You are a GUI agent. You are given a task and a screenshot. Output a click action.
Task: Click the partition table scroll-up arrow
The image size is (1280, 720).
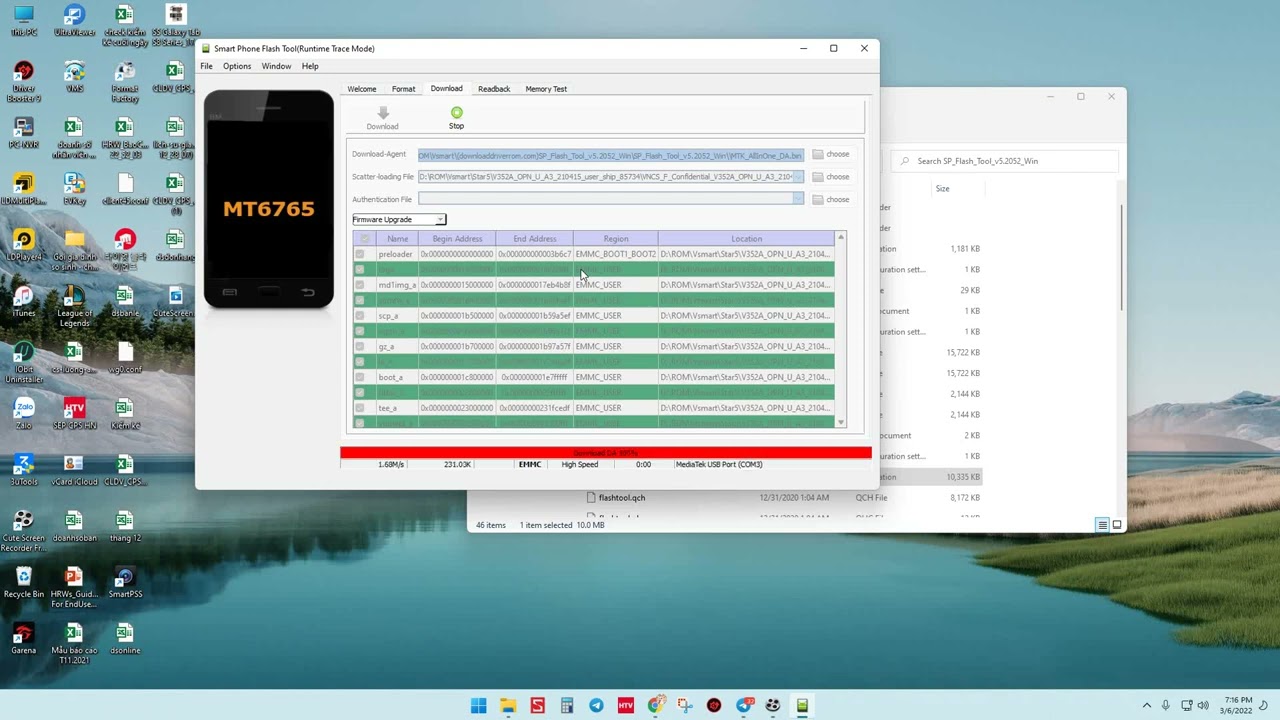[841, 238]
